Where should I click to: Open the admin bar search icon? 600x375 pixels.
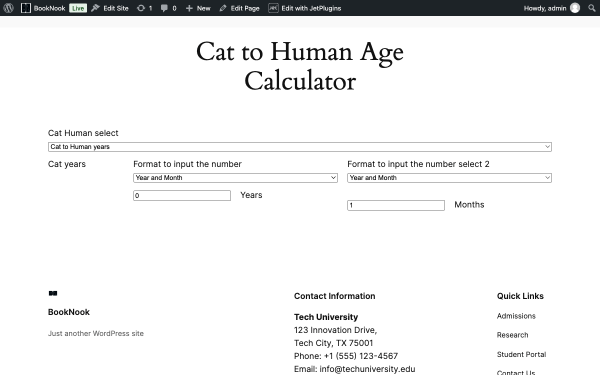[592, 8]
